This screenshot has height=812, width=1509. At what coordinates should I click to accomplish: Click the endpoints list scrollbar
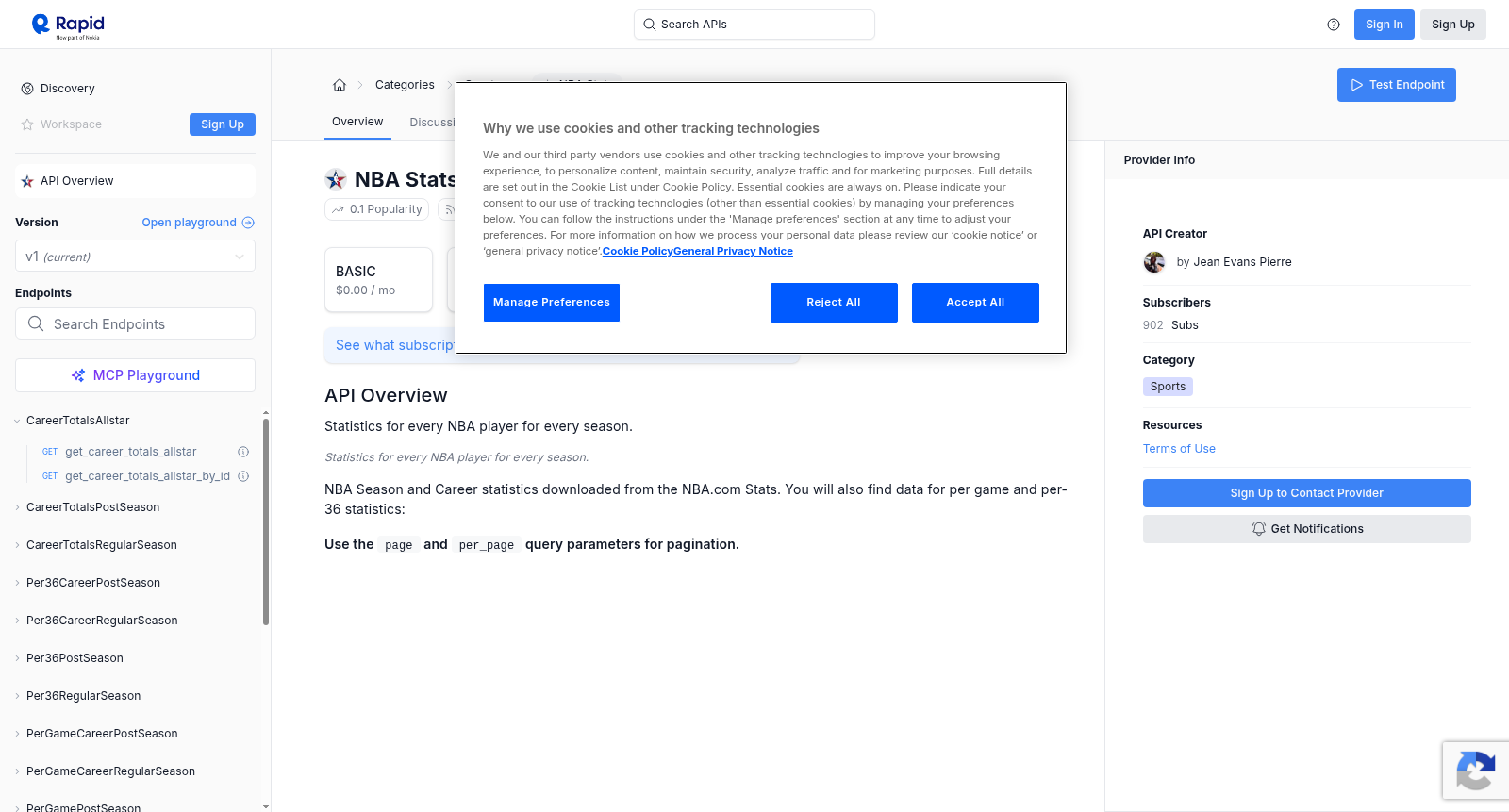(x=266, y=522)
